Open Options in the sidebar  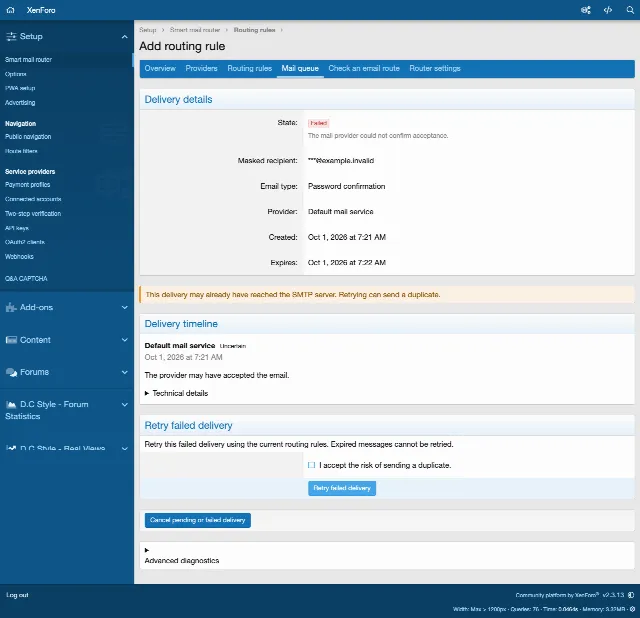point(16,74)
